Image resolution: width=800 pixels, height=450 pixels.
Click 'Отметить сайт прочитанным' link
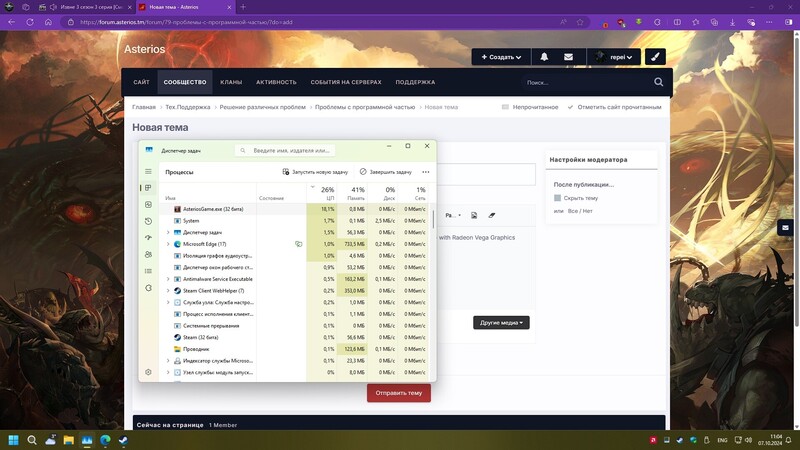click(614, 107)
